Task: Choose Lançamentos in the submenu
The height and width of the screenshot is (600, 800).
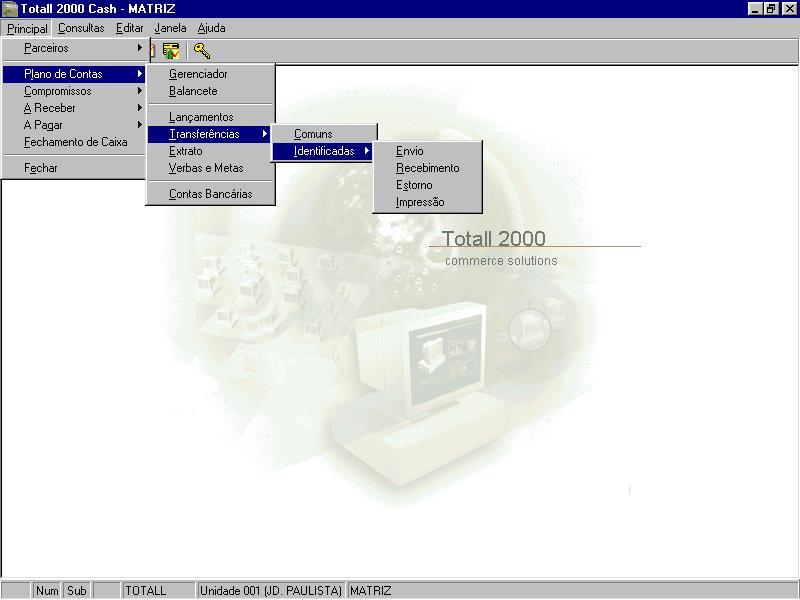Action: (x=210, y=117)
